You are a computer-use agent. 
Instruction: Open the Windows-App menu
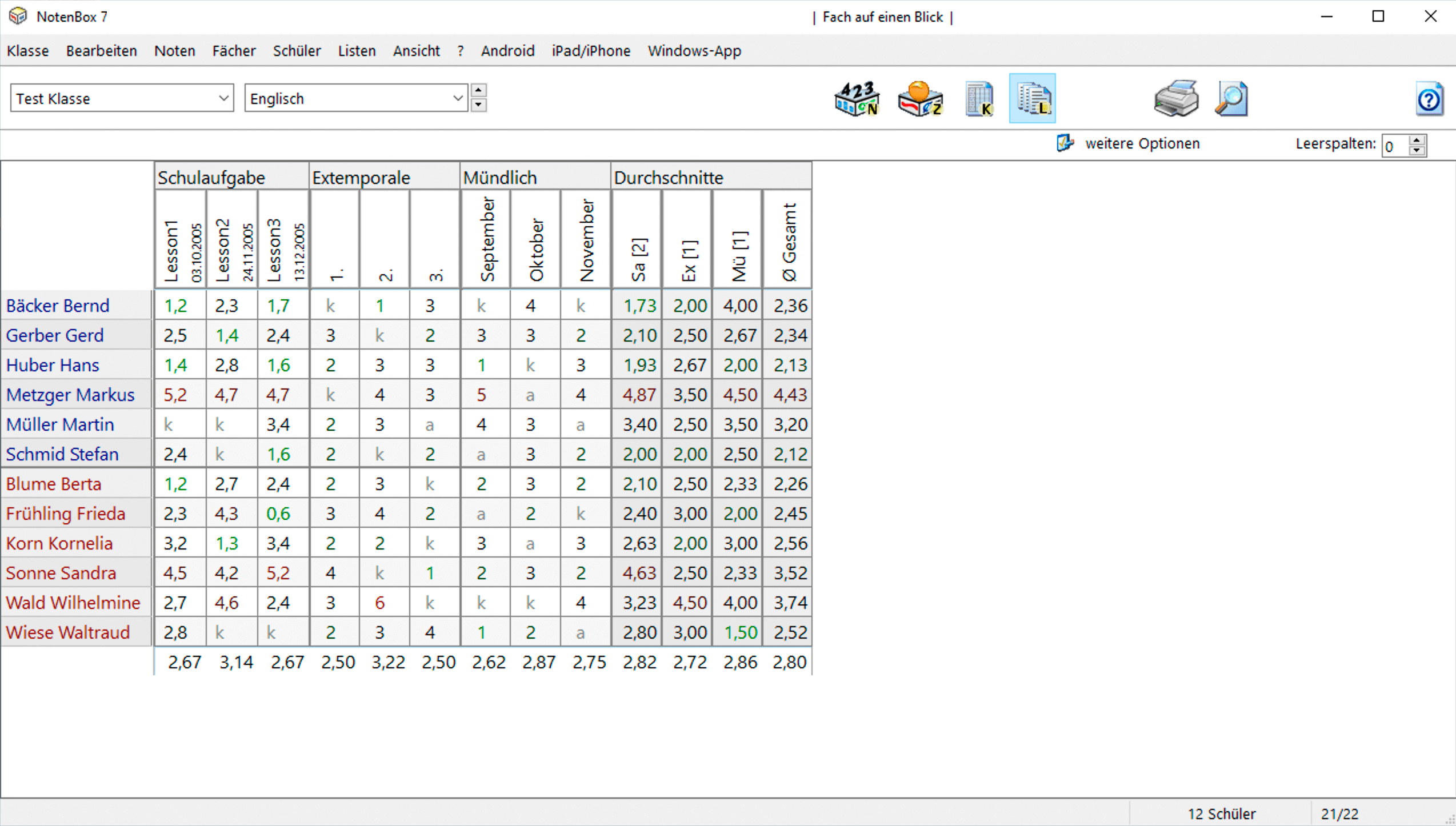[x=694, y=51]
